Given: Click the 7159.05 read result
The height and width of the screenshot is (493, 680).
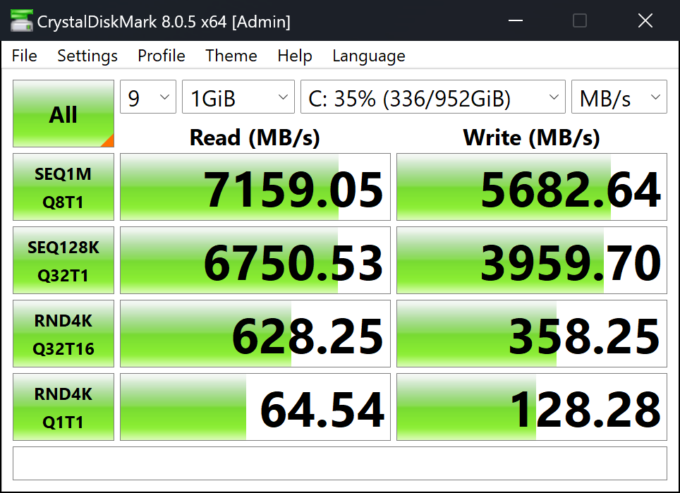Looking at the screenshot, I should 255,187.
